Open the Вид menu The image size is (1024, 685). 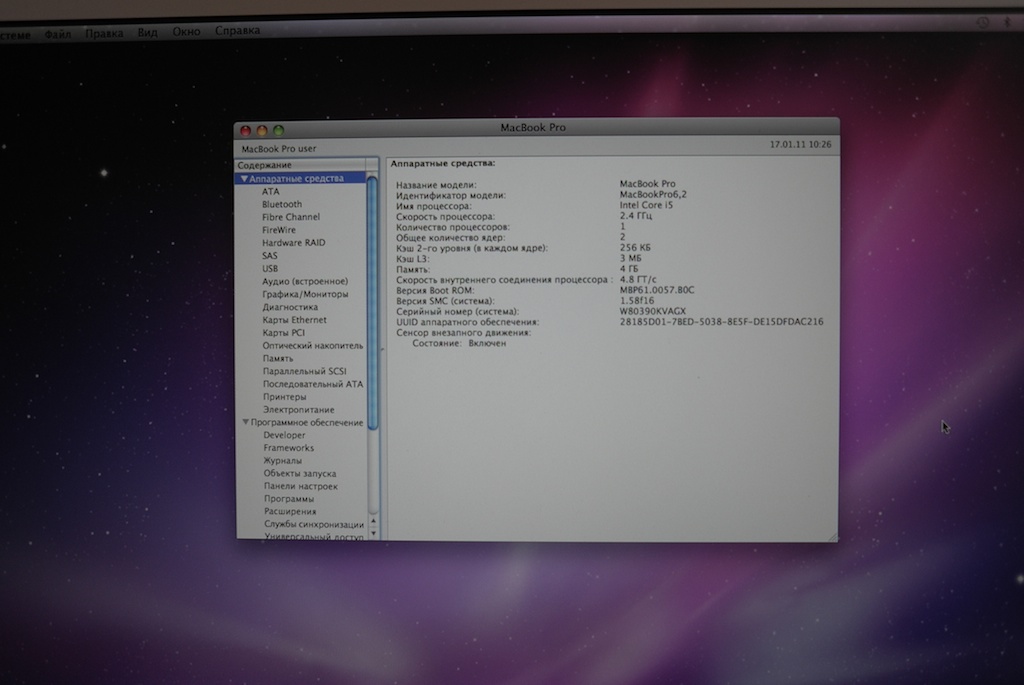click(148, 32)
